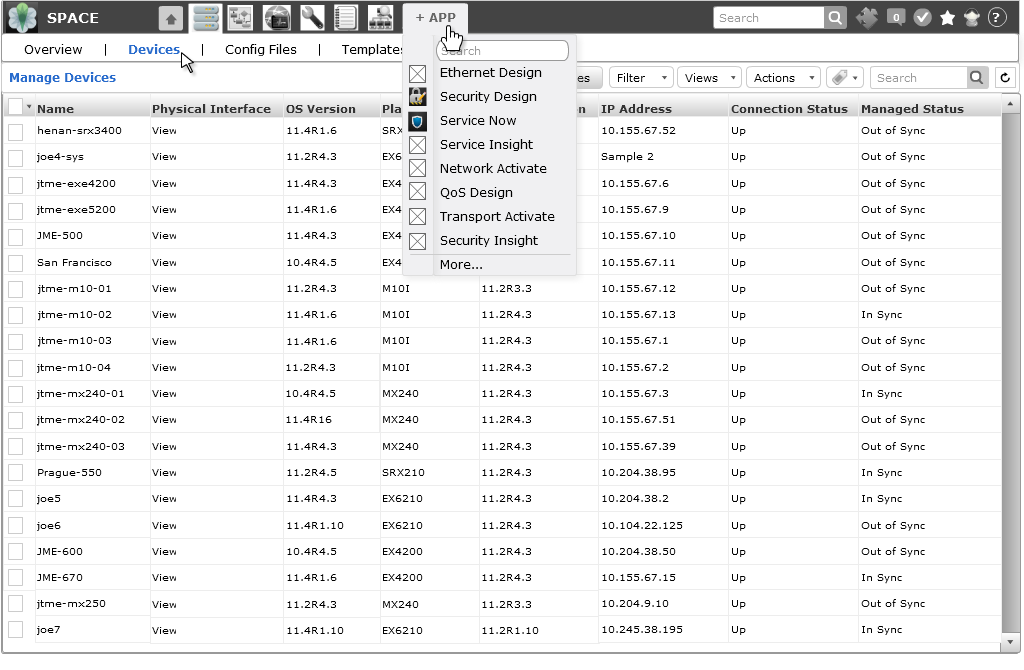Click the Security Design lock icon

click(417, 97)
